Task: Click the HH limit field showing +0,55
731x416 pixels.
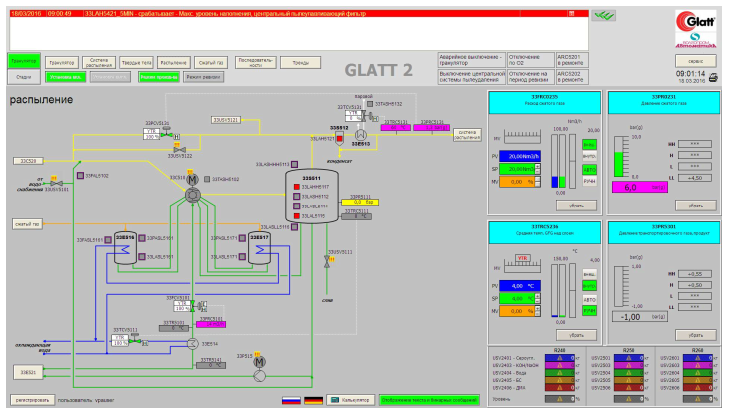Action: tap(695, 274)
